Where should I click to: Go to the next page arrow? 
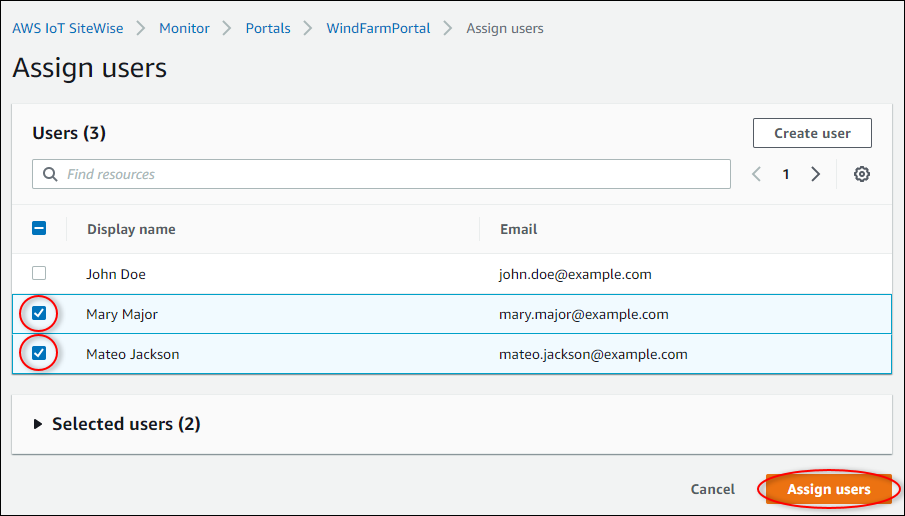pos(816,174)
